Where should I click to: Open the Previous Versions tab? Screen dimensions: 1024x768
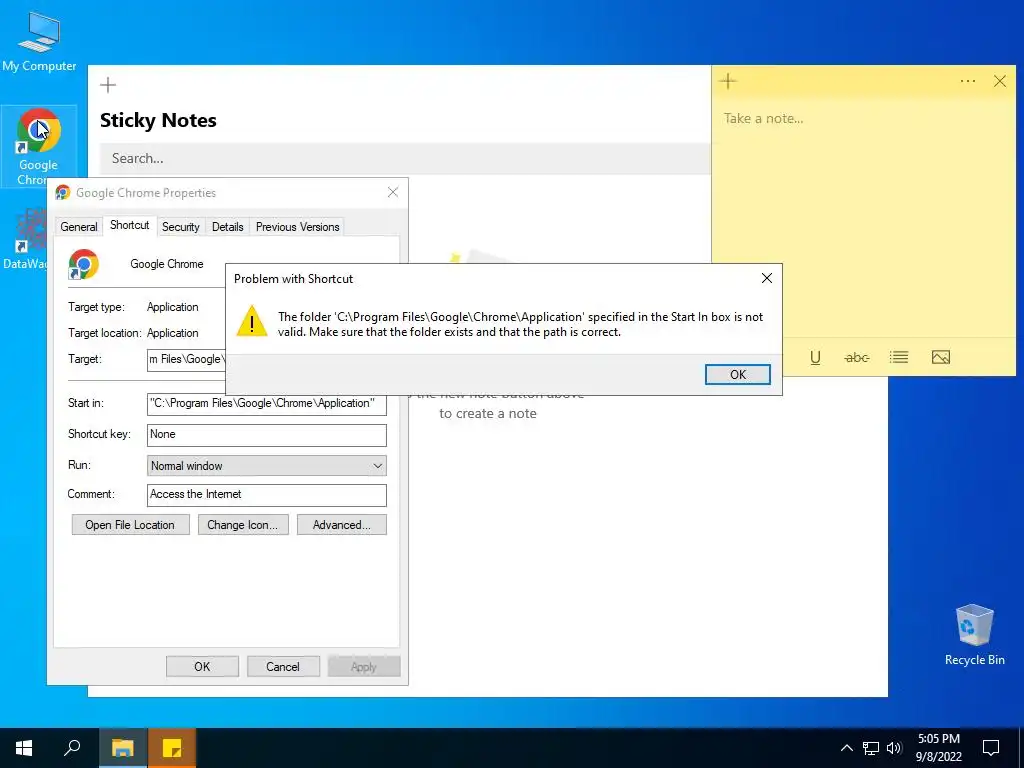[297, 227]
